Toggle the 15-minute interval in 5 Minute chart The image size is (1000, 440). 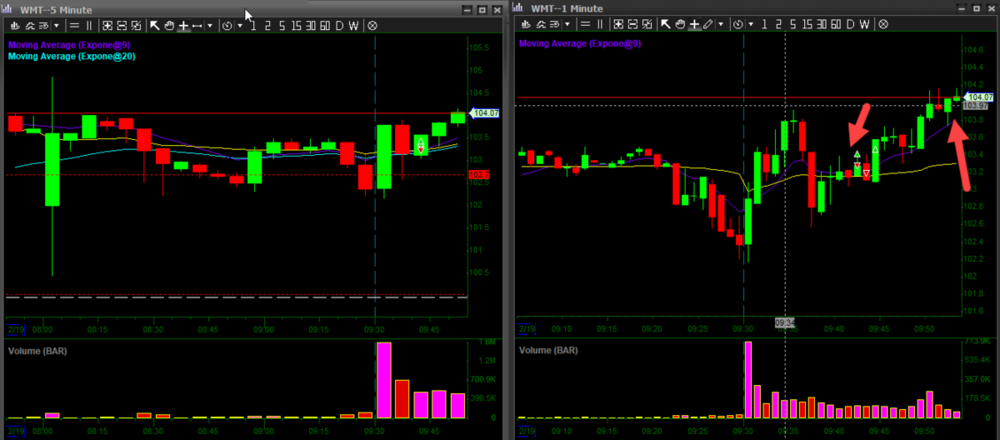click(x=295, y=24)
